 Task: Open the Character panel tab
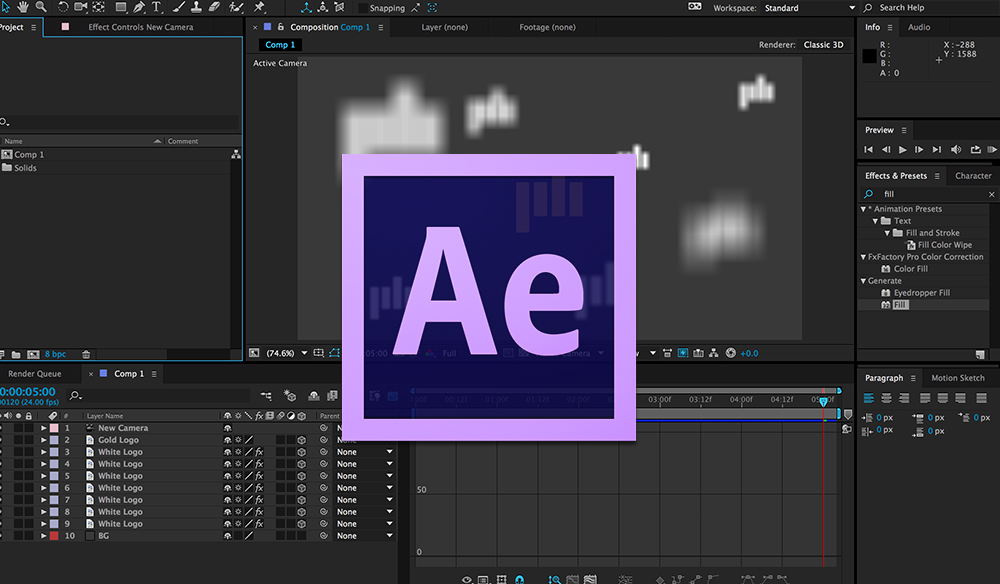(x=972, y=176)
